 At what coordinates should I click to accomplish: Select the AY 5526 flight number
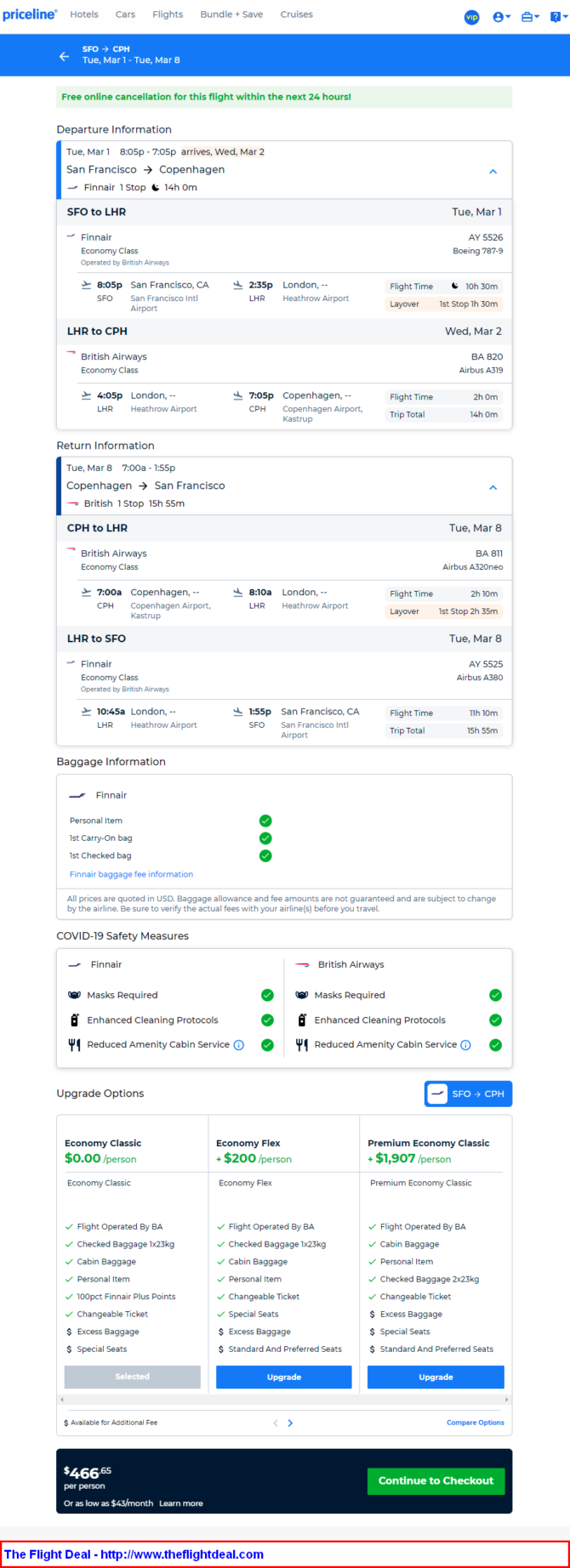tap(486, 237)
